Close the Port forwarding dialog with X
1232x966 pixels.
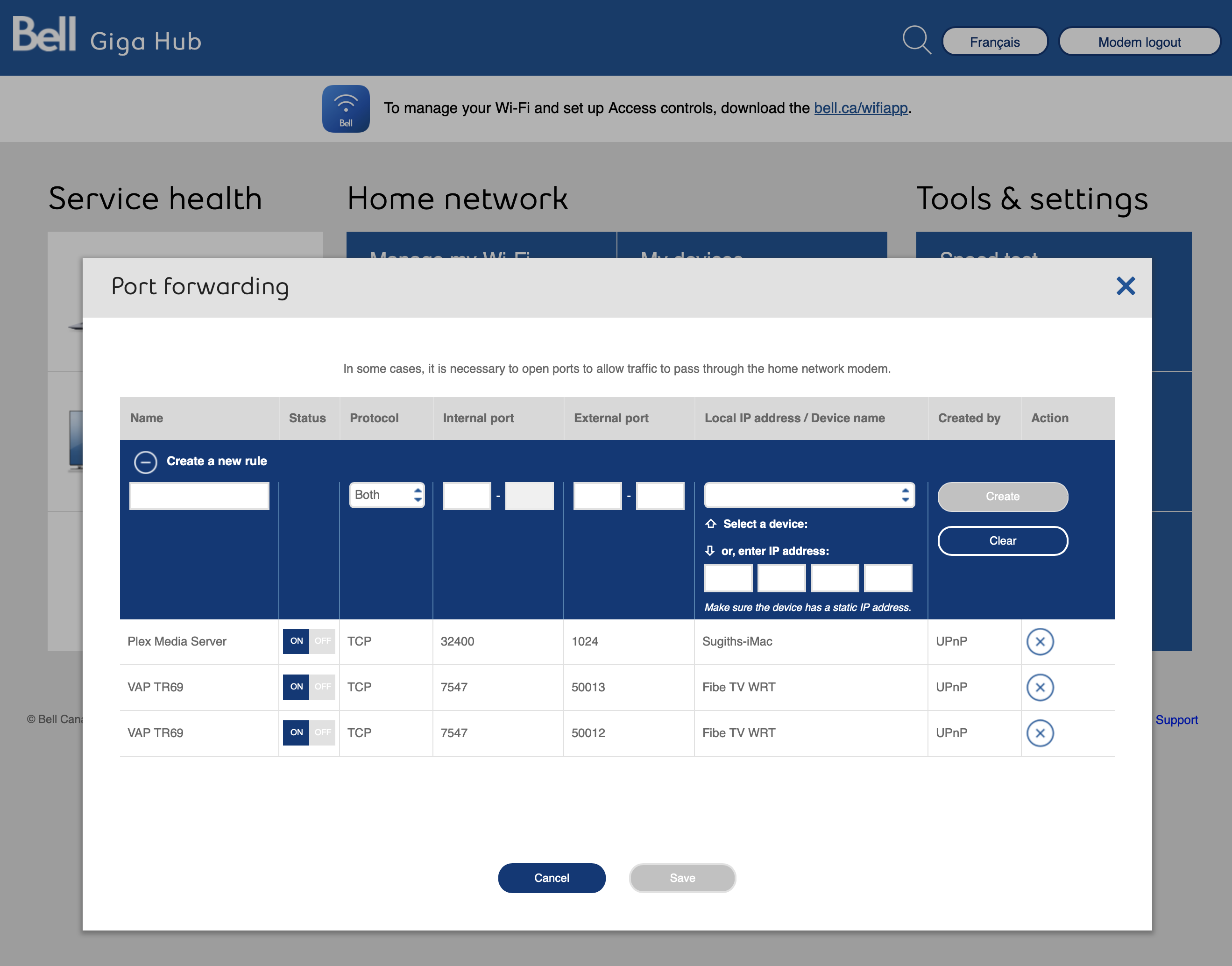[1125, 286]
